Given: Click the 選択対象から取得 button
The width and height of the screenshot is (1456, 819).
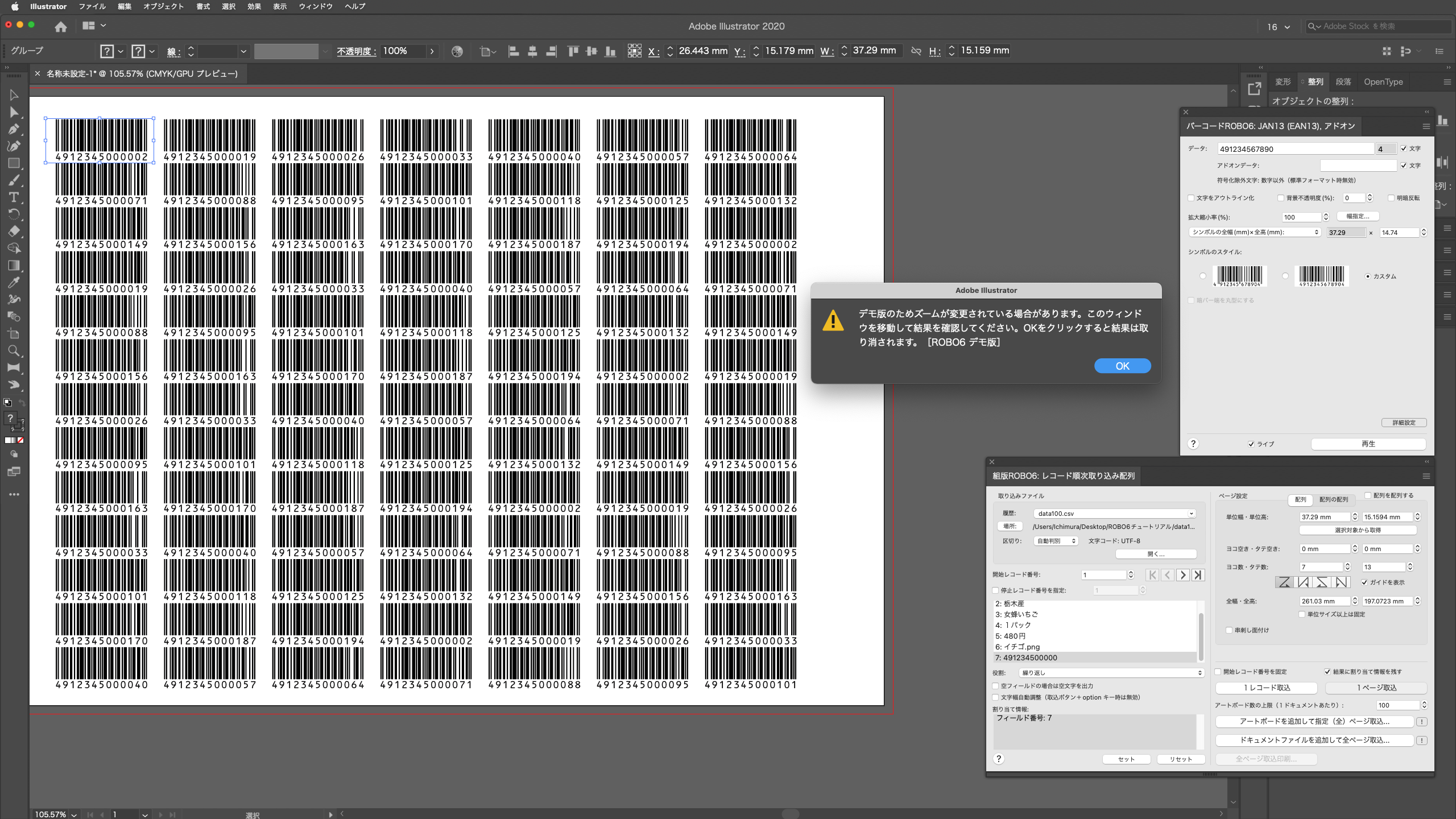Looking at the screenshot, I should click(1358, 530).
